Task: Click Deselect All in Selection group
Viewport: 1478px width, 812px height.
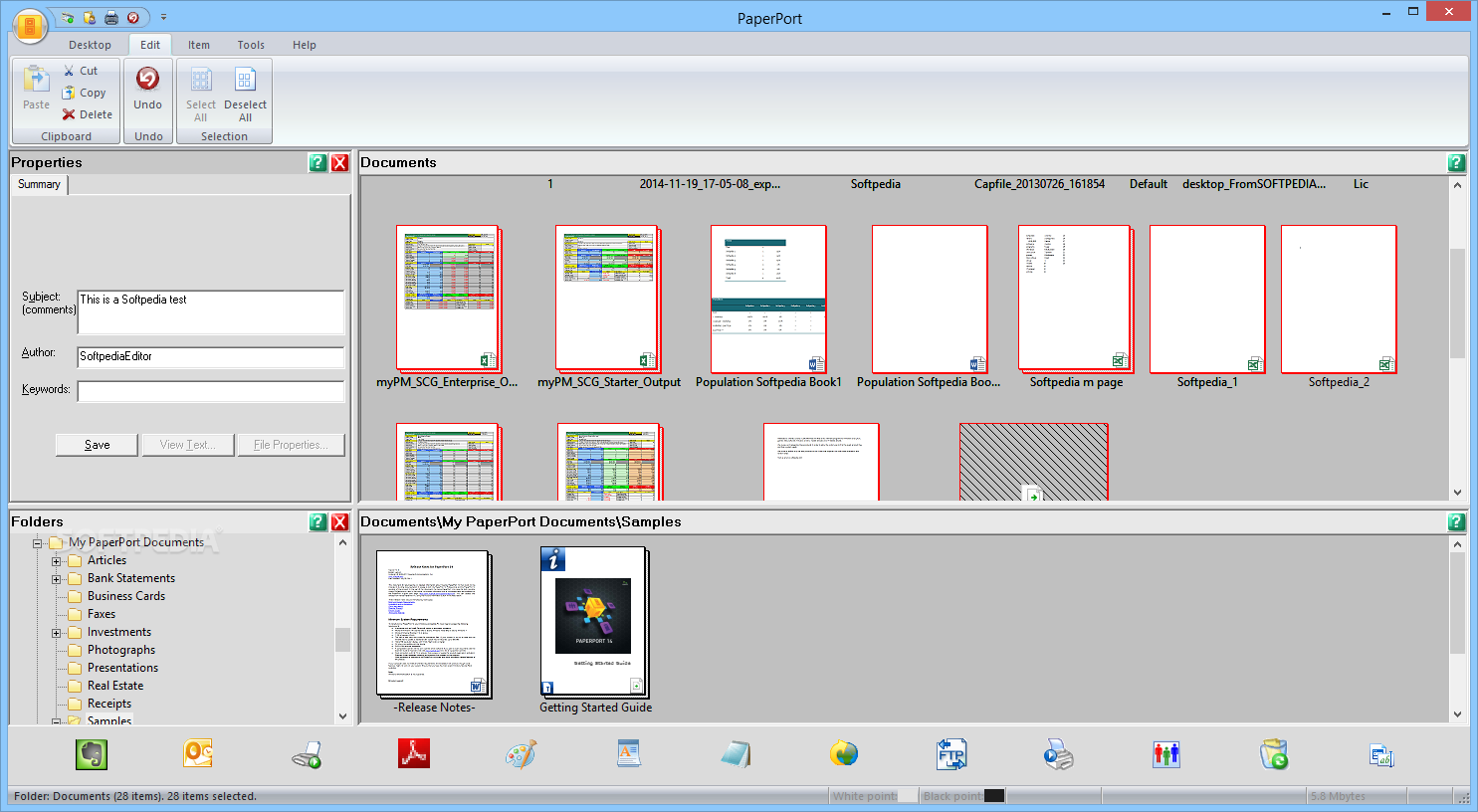Action: [245, 94]
